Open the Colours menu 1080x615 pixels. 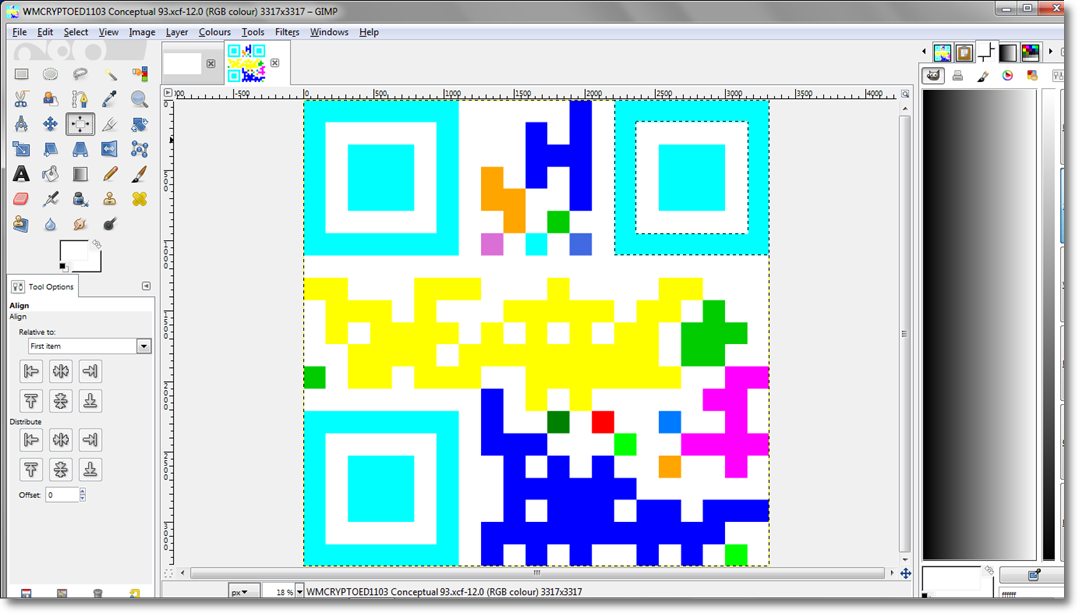[x=214, y=32]
